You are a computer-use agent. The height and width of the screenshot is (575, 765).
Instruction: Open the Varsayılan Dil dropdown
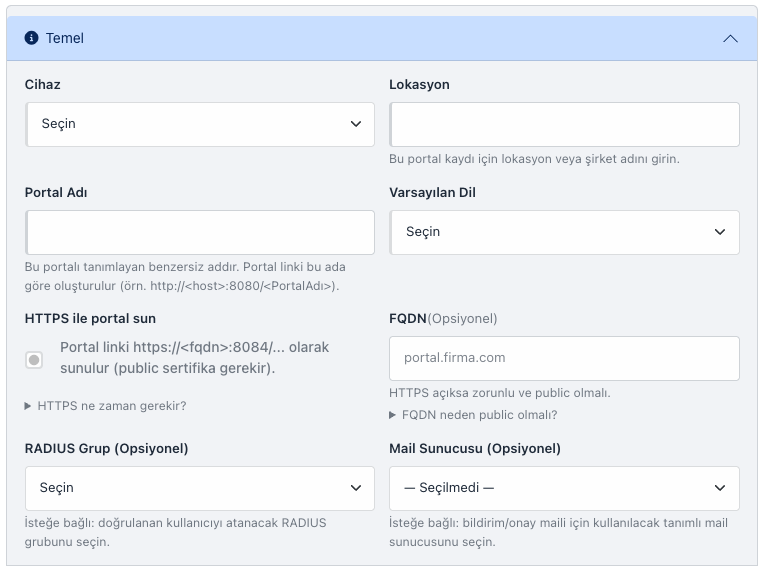(x=564, y=232)
